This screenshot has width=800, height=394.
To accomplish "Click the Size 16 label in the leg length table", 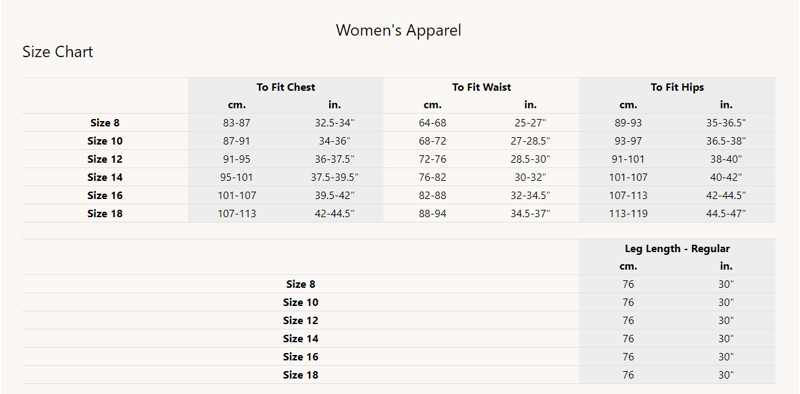I will (x=301, y=357).
